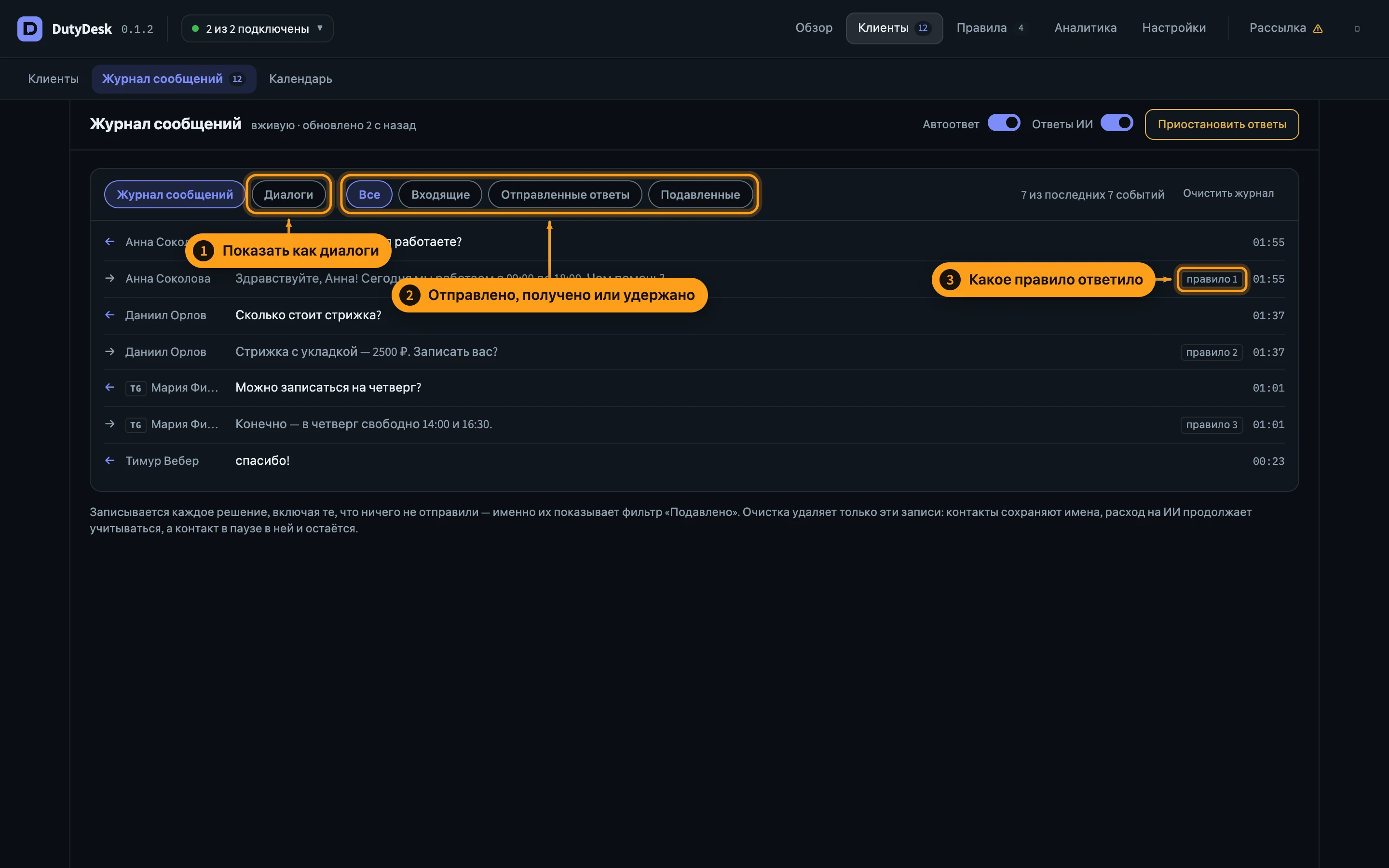Viewport: 1389px width, 868px height.
Task: Open the Аналитика page
Action: click(x=1085, y=28)
